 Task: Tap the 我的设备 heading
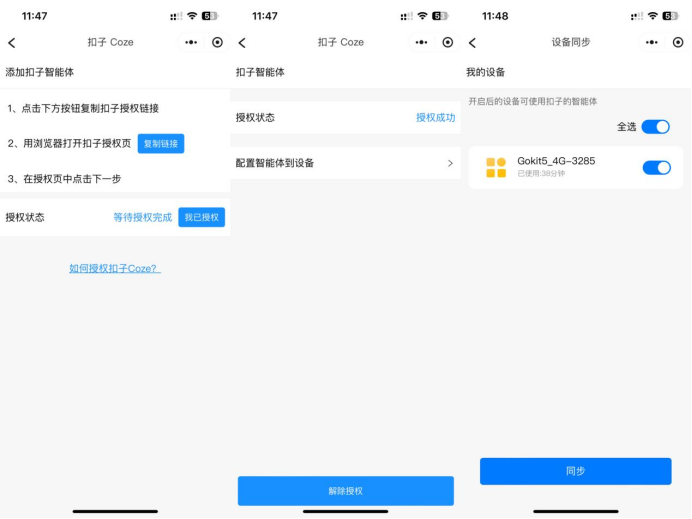(x=485, y=72)
